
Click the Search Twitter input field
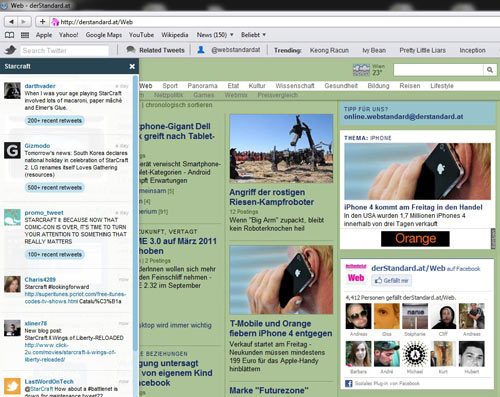click(x=64, y=51)
